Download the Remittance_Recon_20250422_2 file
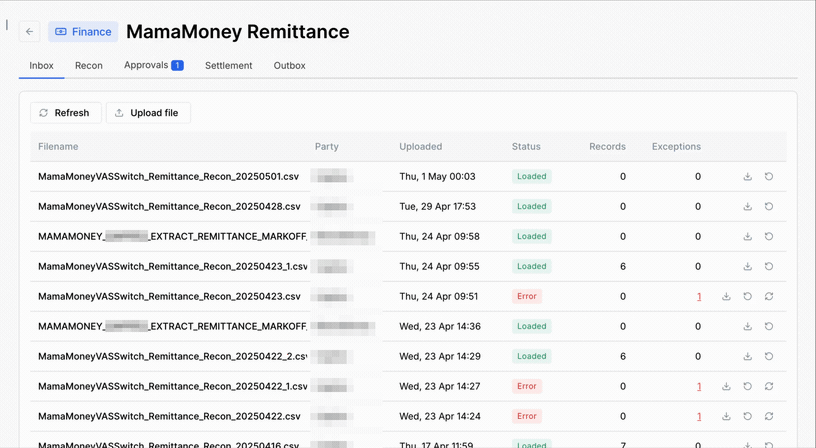 [747, 356]
